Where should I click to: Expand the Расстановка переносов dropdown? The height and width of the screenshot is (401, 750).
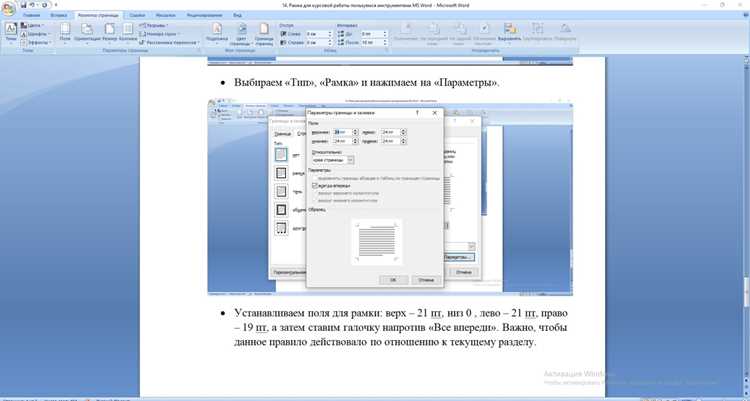(170, 42)
